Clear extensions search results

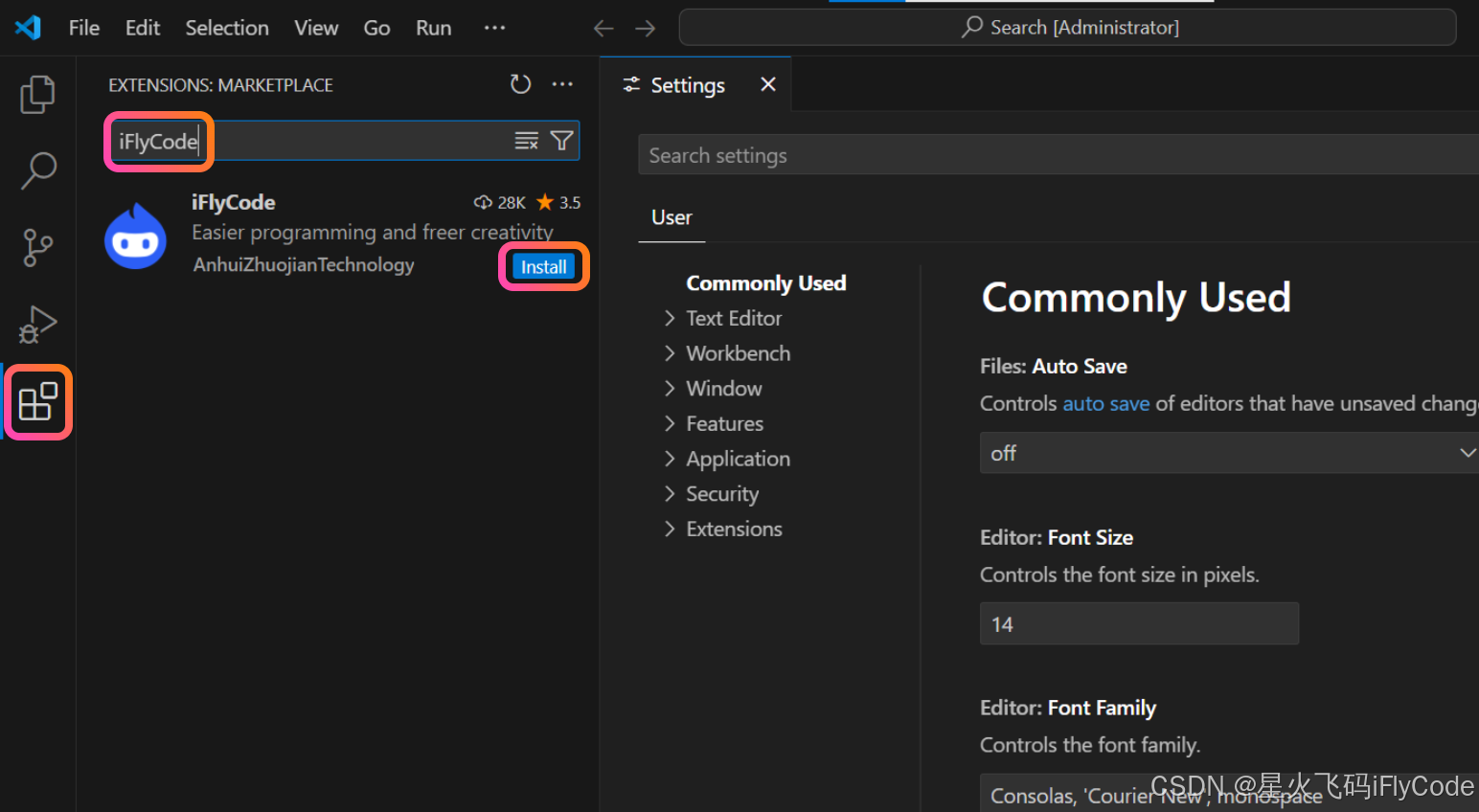(x=526, y=141)
